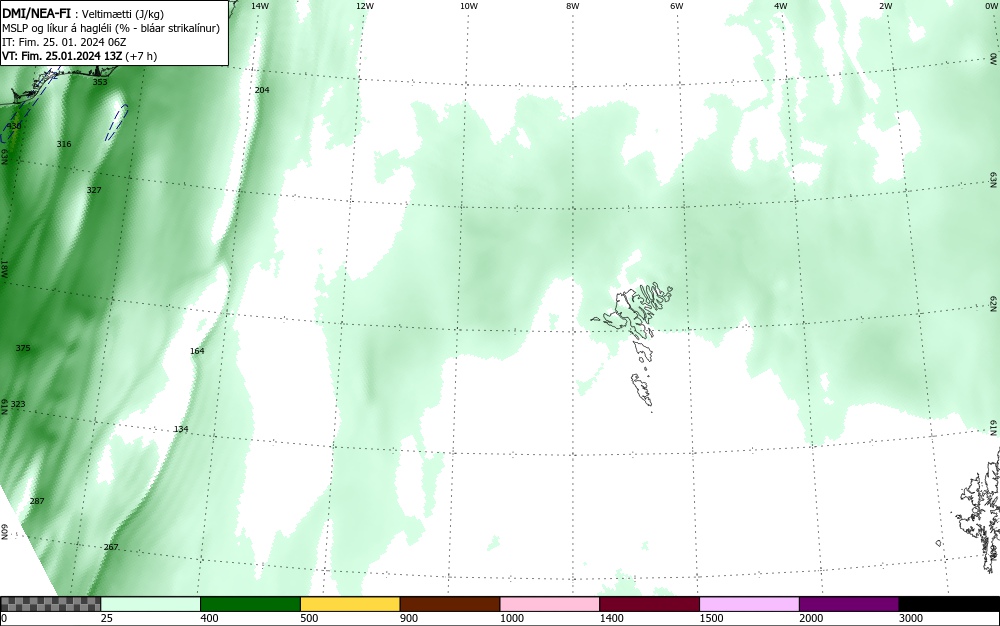Image resolution: width=1000 pixels, height=626 pixels.
Task: Select the lavender 1500–2000 legend swatch
Action: [749, 604]
